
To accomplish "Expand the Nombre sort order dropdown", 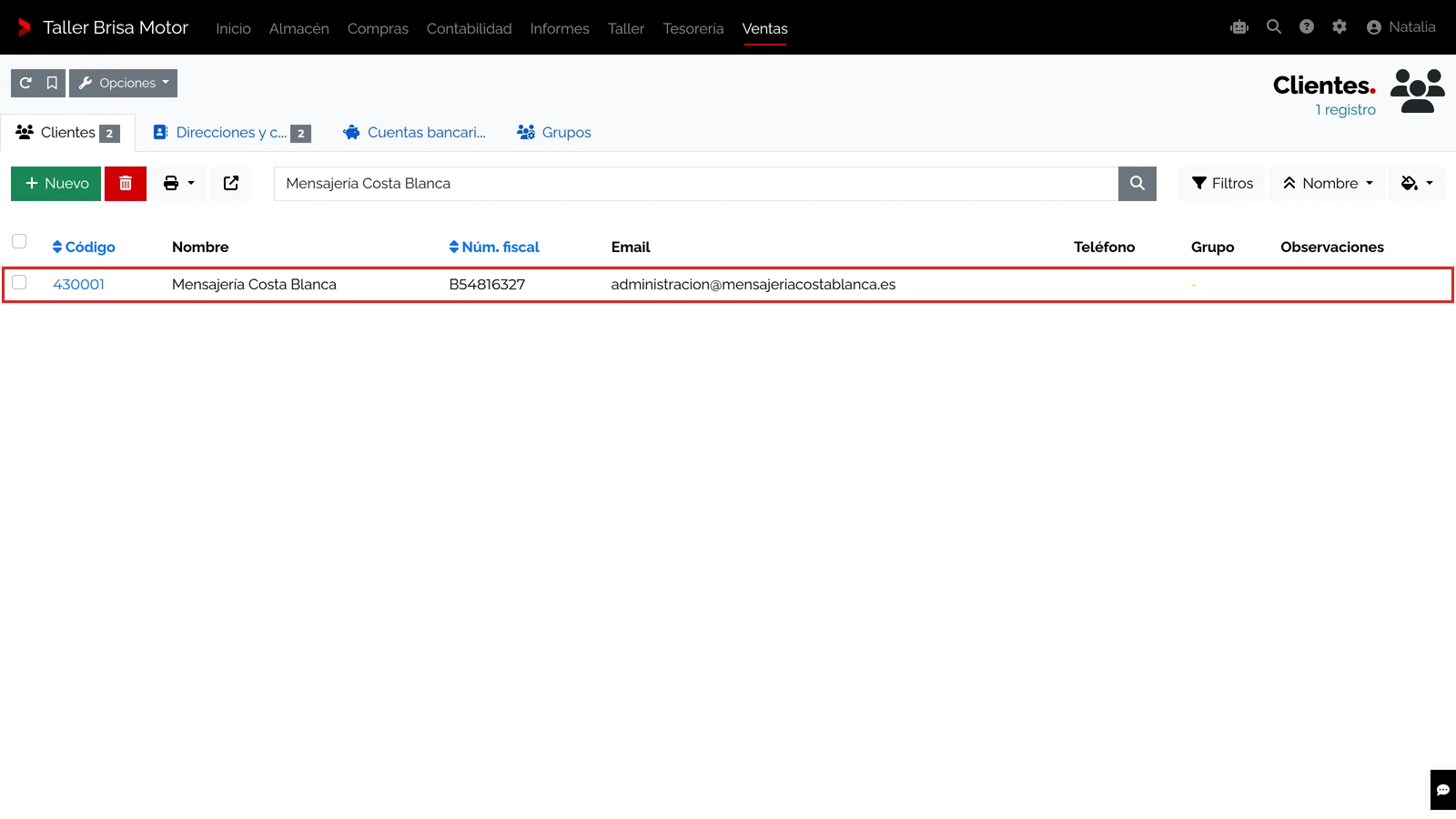I will [1328, 184].
